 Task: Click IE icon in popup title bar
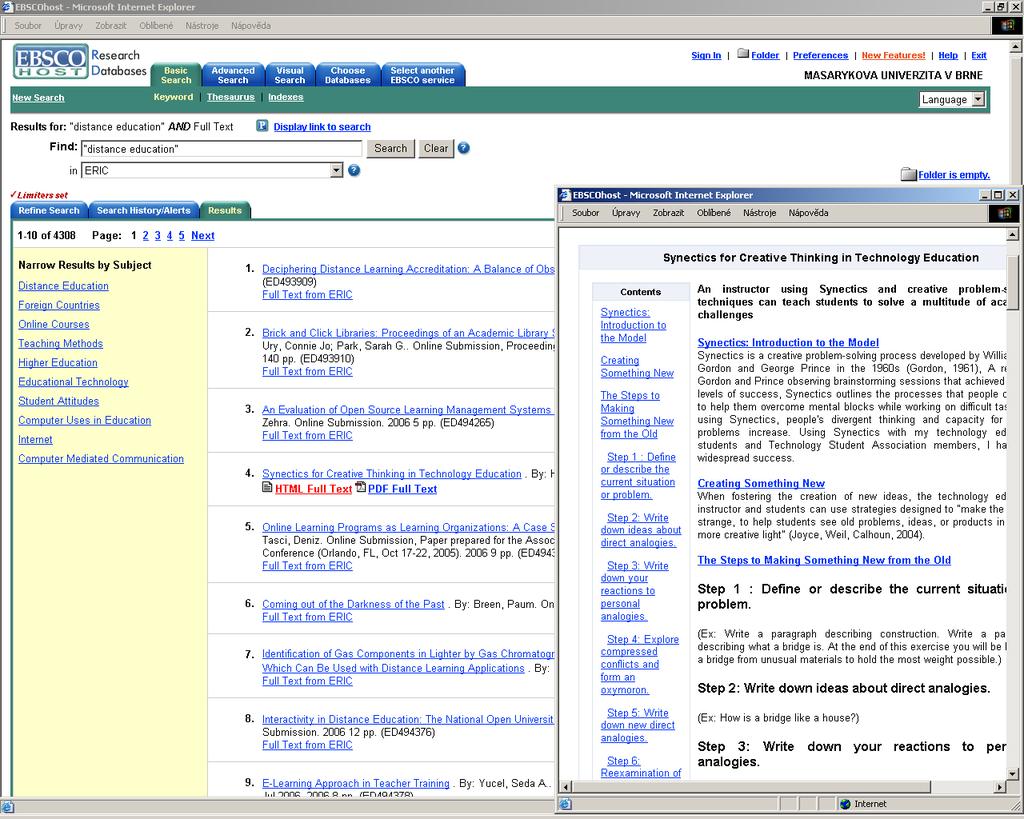pyautogui.click(x=566, y=195)
